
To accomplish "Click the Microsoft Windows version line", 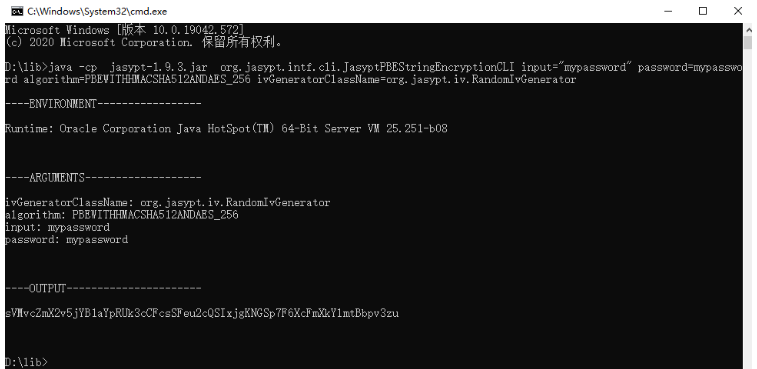I will (125, 30).
